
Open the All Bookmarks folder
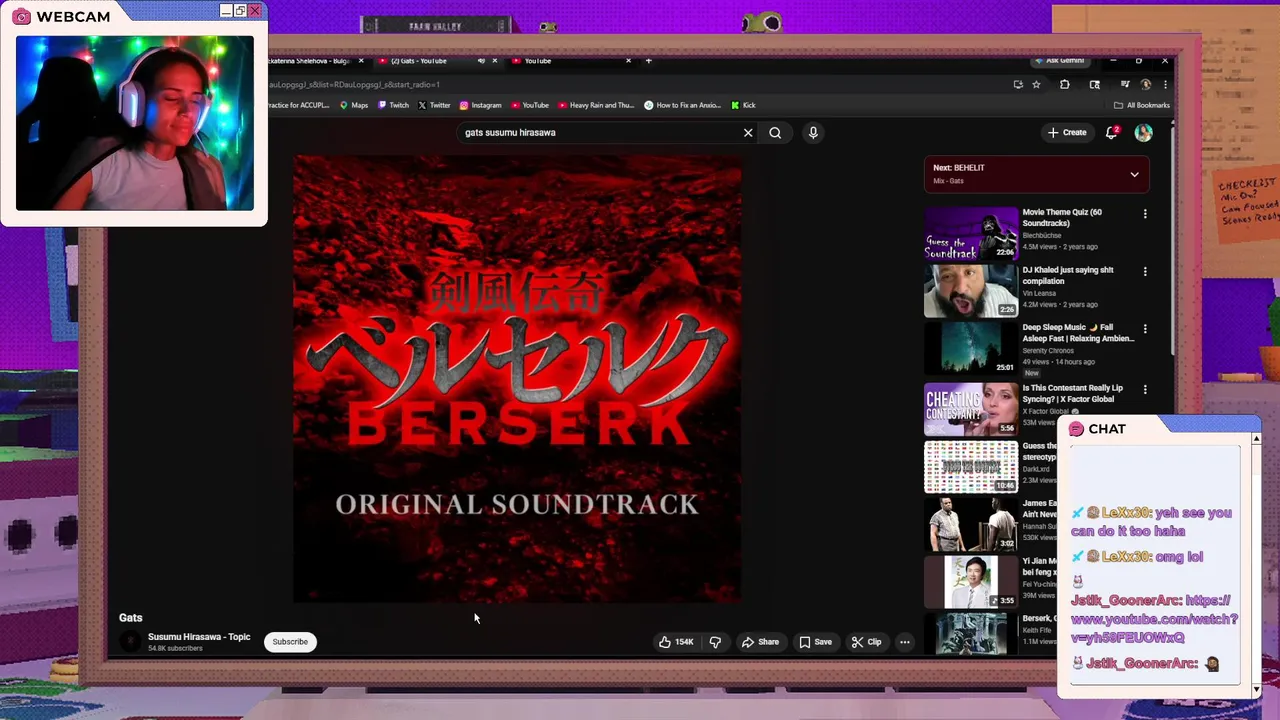pos(1141,105)
